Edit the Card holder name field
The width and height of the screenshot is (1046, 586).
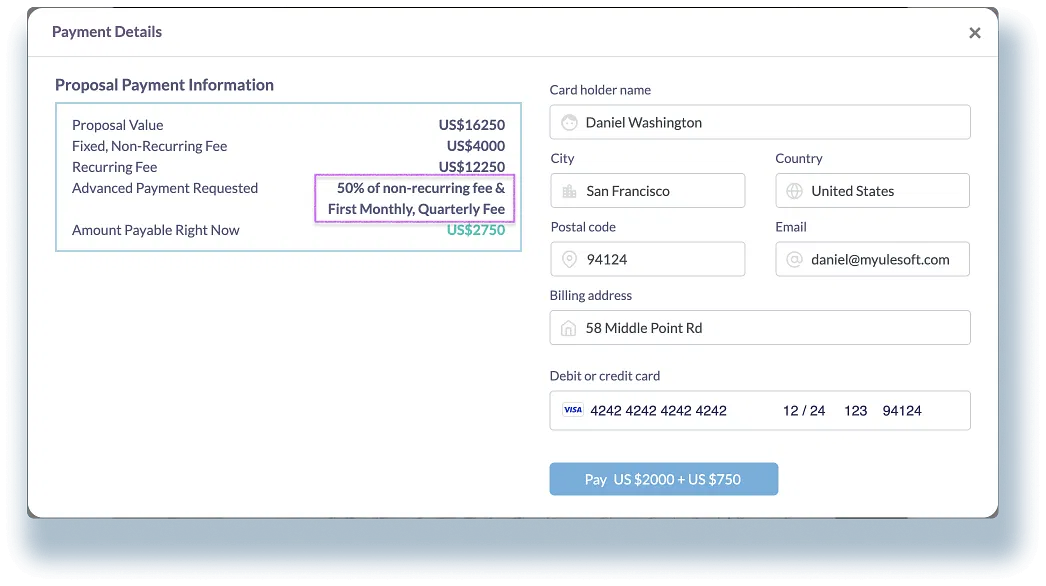pyautogui.click(x=760, y=122)
